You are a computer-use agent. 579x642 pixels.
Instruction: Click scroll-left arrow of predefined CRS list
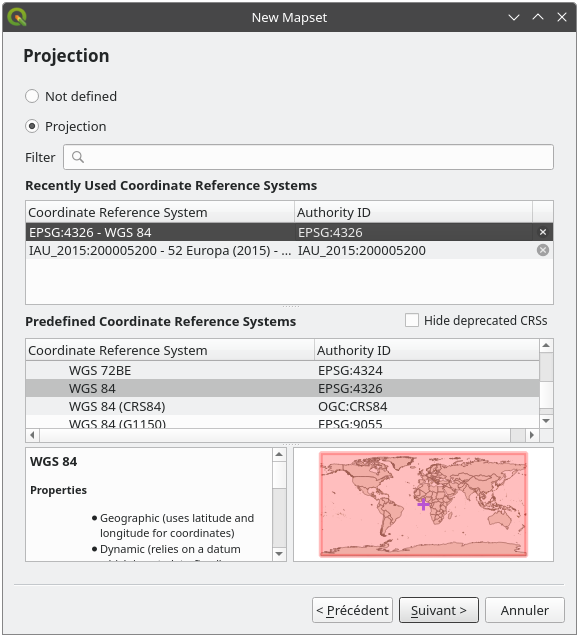click(33, 435)
